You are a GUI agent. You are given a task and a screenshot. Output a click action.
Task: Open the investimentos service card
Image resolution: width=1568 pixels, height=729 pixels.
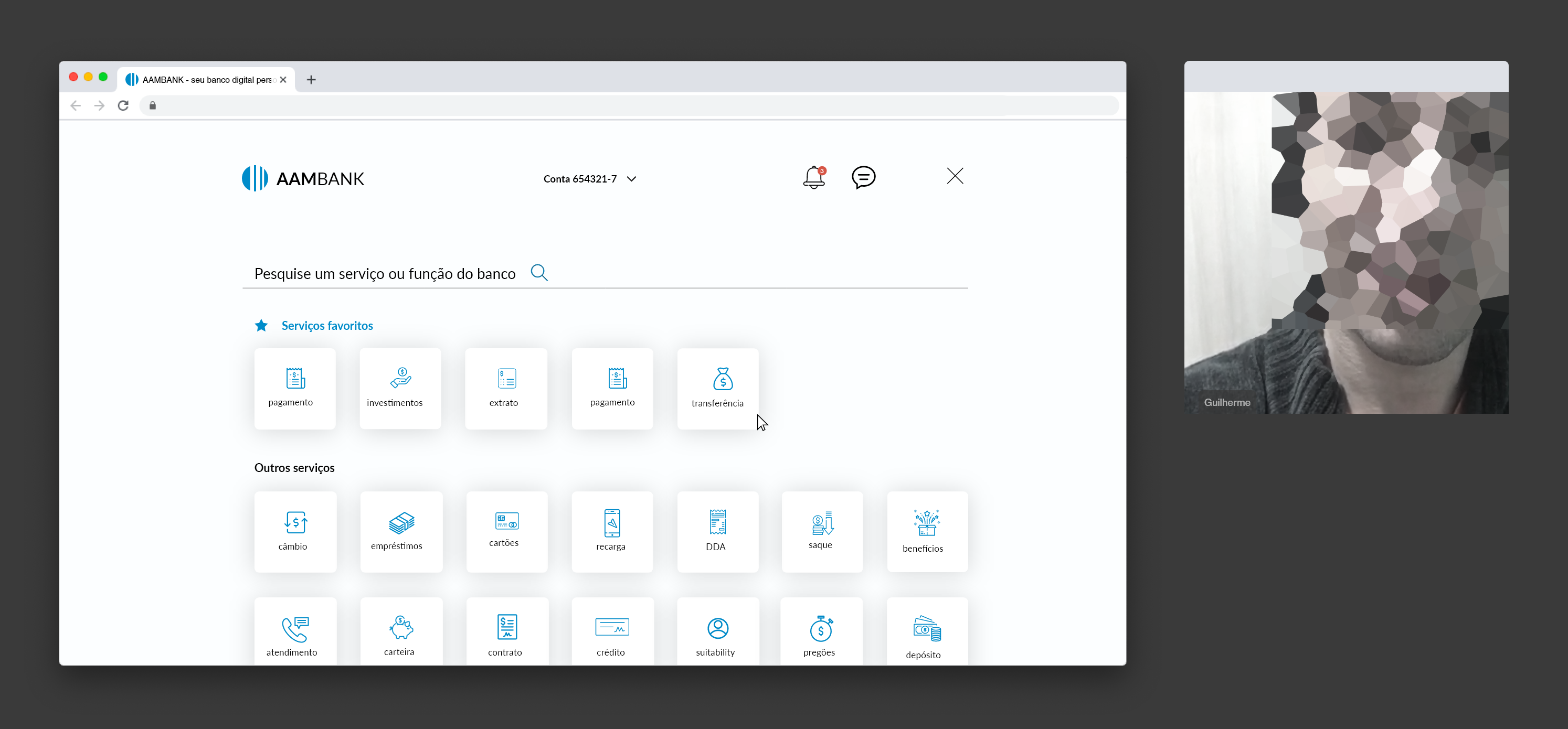[400, 388]
